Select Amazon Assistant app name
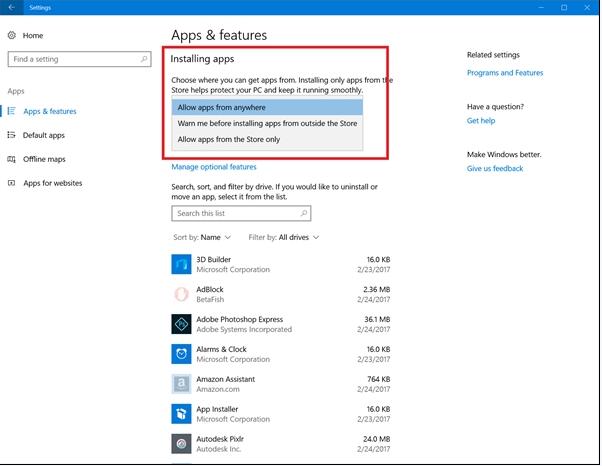 [x=225, y=379]
